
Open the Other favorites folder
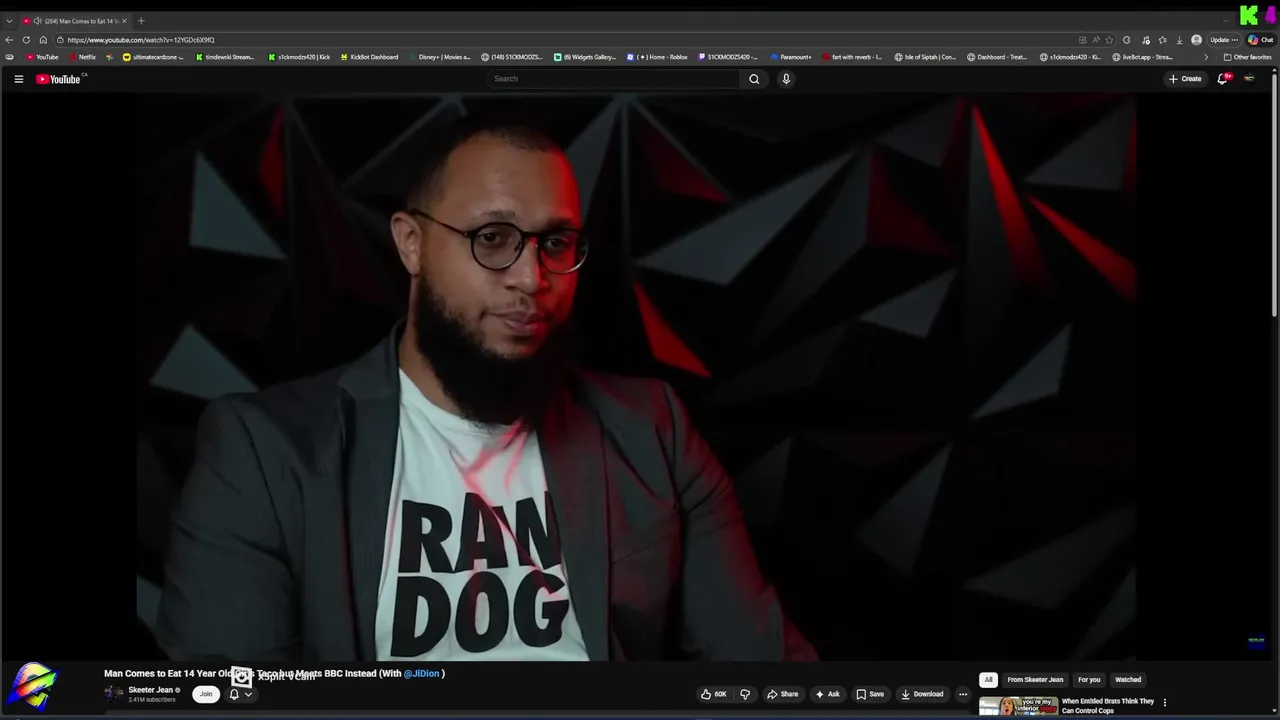[x=1247, y=57]
